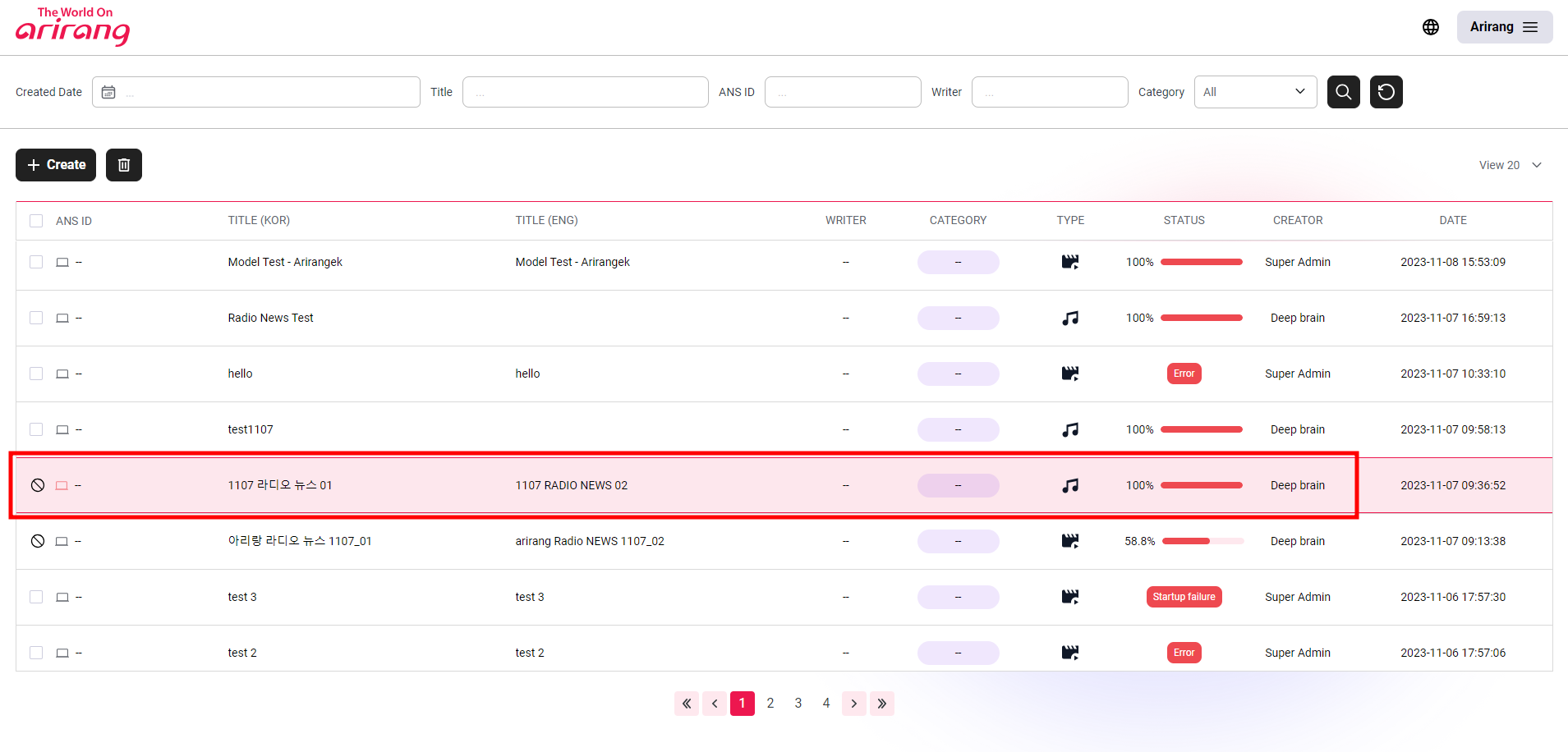This screenshot has width=1568, height=752.
Task: Click the reset filters refresh icon
Action: coord(1386,92)
